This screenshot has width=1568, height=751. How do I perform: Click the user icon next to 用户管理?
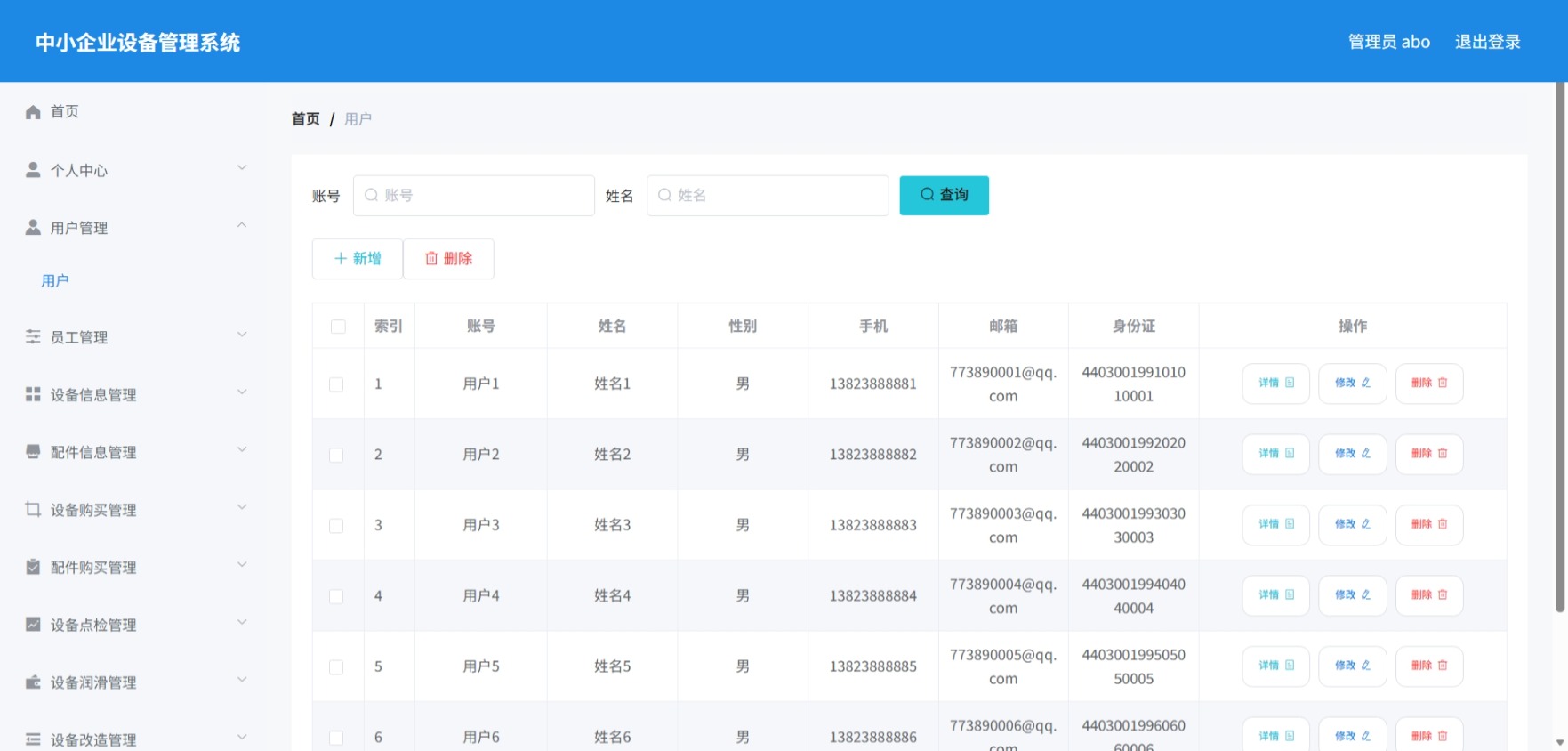click(x=33, y=227)
